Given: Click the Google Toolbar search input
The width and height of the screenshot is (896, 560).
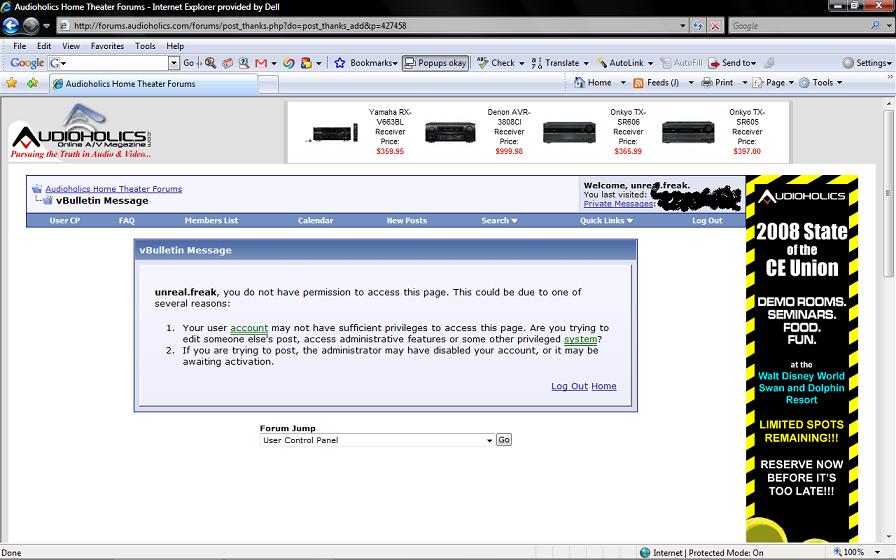Looking at the screenshot, I should point(117,63).
